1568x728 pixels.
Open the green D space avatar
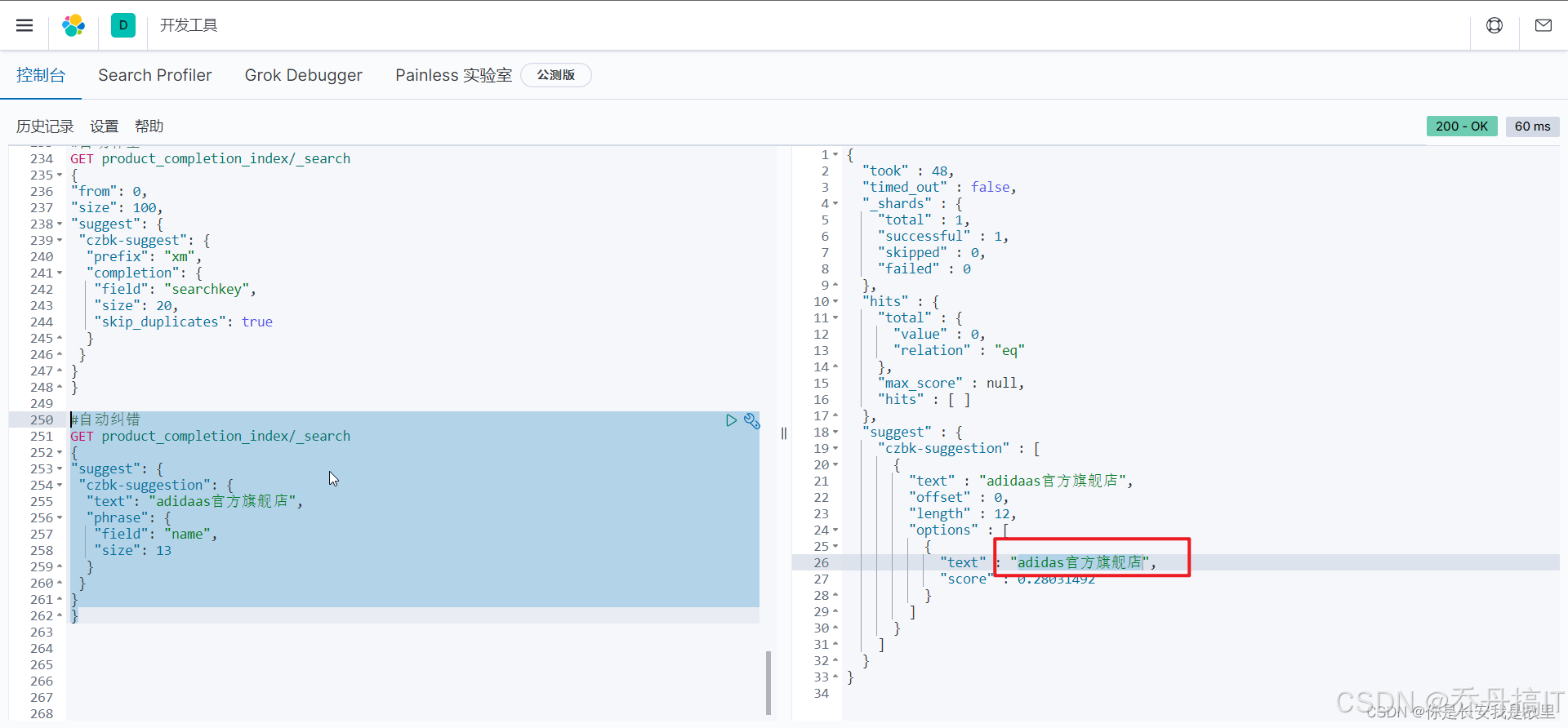point(123,25)
